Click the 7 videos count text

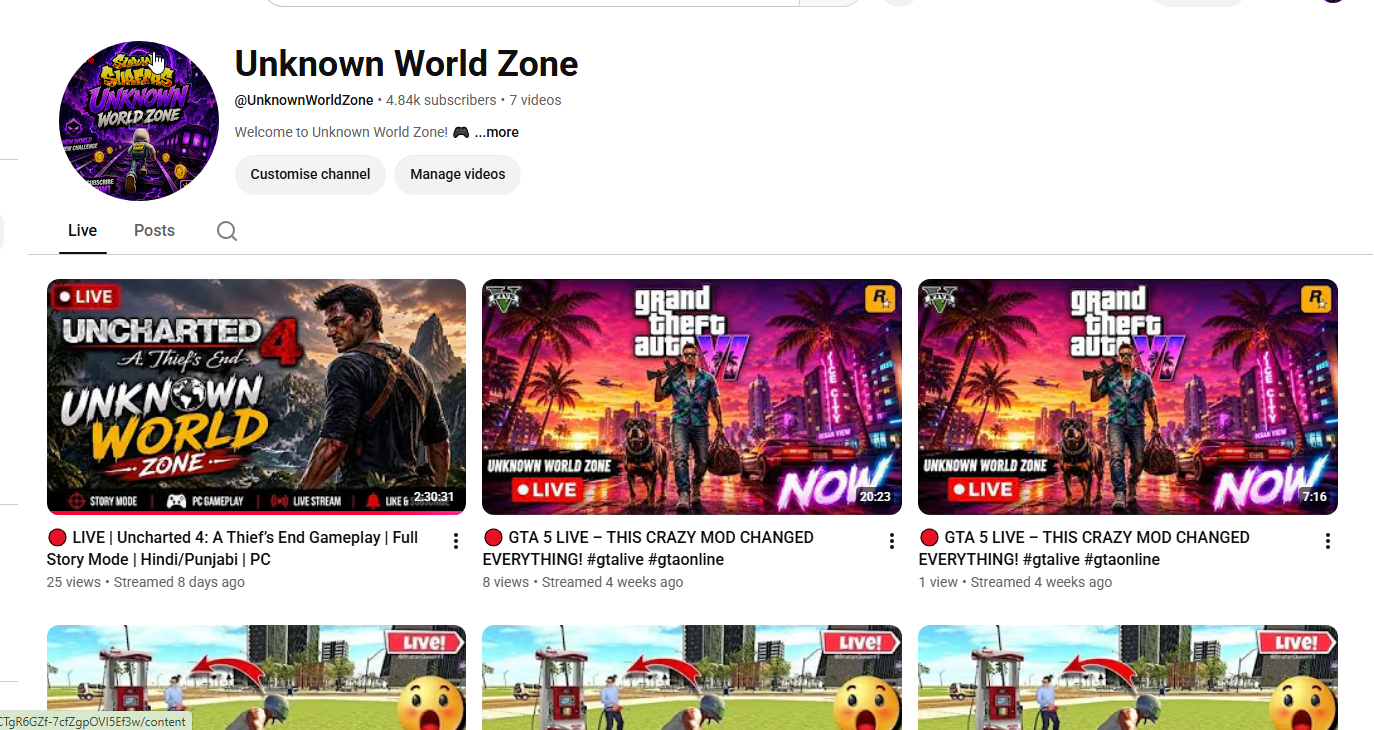tap(535, 100)
